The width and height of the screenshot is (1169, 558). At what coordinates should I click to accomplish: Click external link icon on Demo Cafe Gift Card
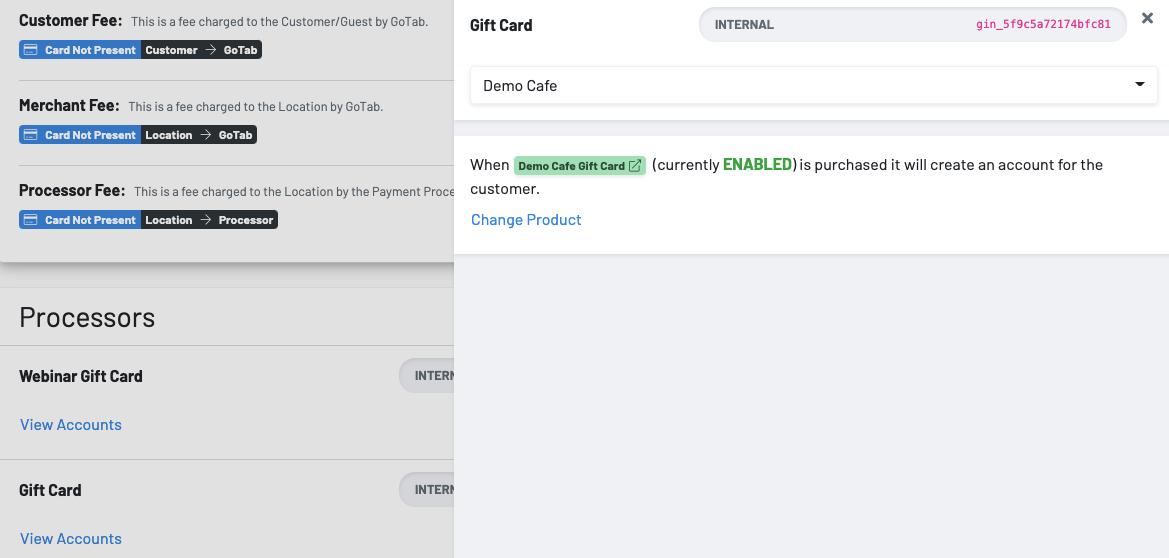click(635, 166)
